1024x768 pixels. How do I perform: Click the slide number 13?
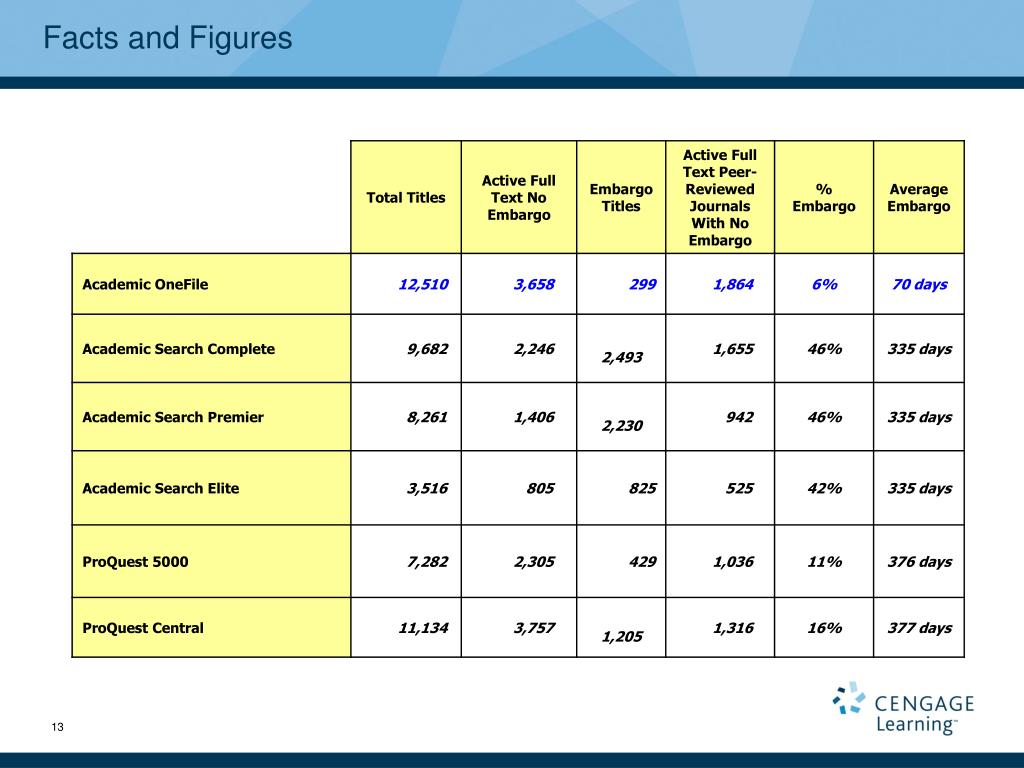tap(57, 727)
